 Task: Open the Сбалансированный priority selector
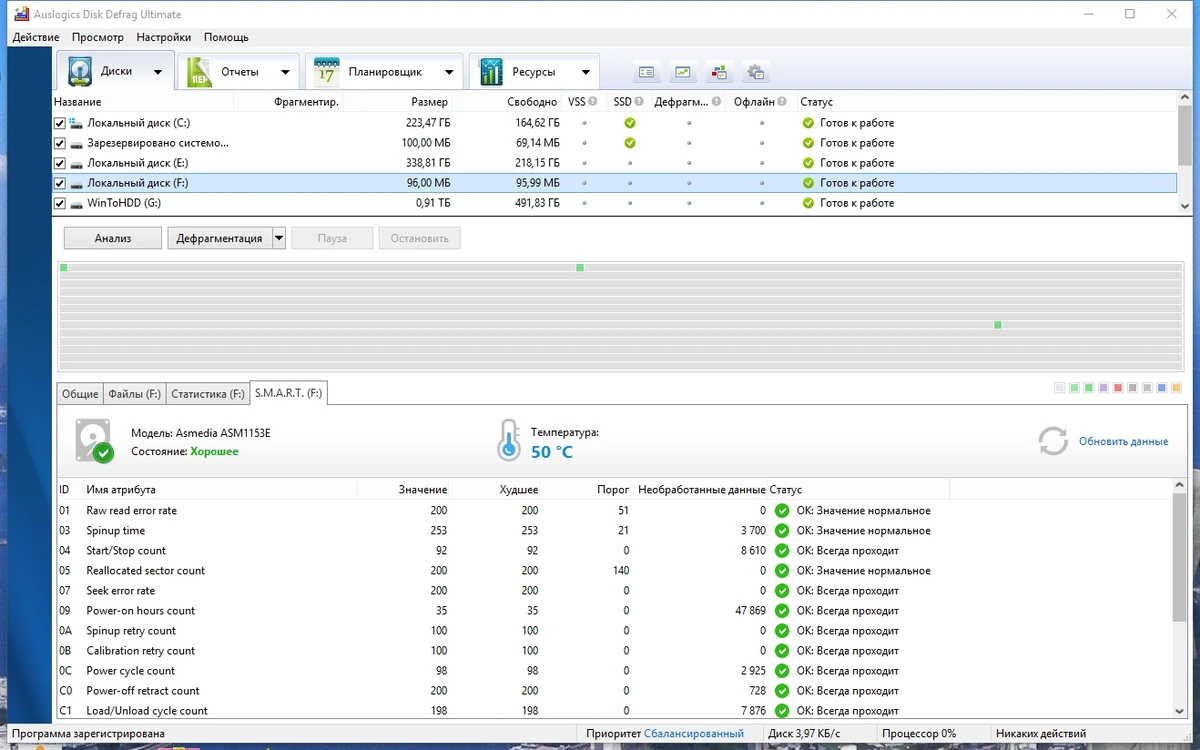point(693,734)
